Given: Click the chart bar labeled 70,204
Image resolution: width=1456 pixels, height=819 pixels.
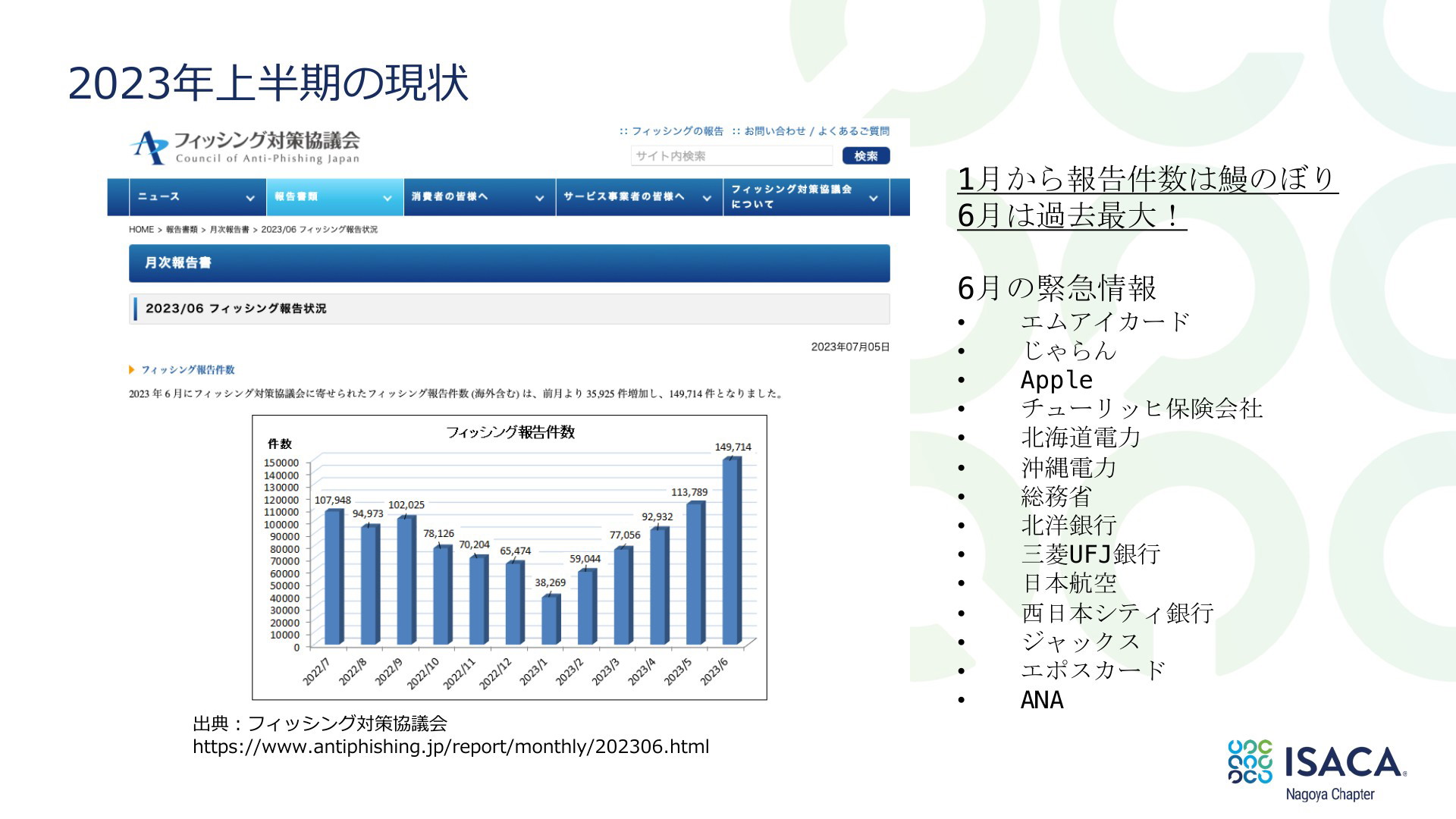Looking at the screenshot, I should coord(479,601).
